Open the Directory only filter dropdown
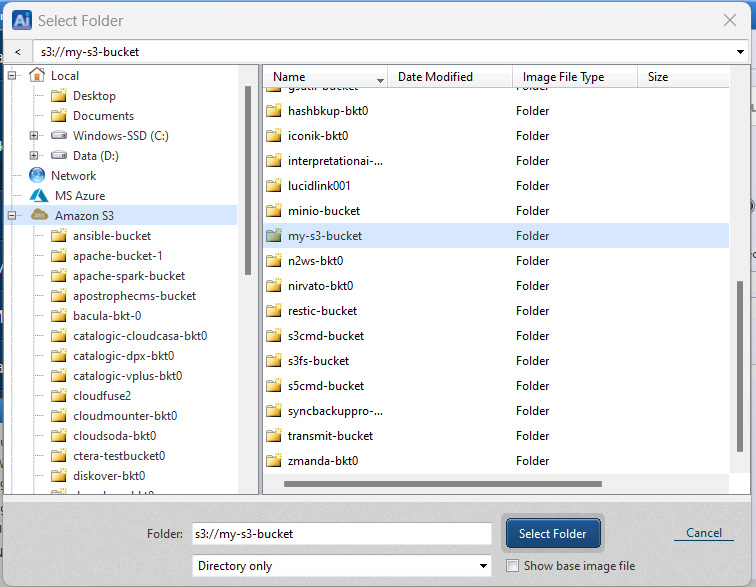 (x=341, y=566)
